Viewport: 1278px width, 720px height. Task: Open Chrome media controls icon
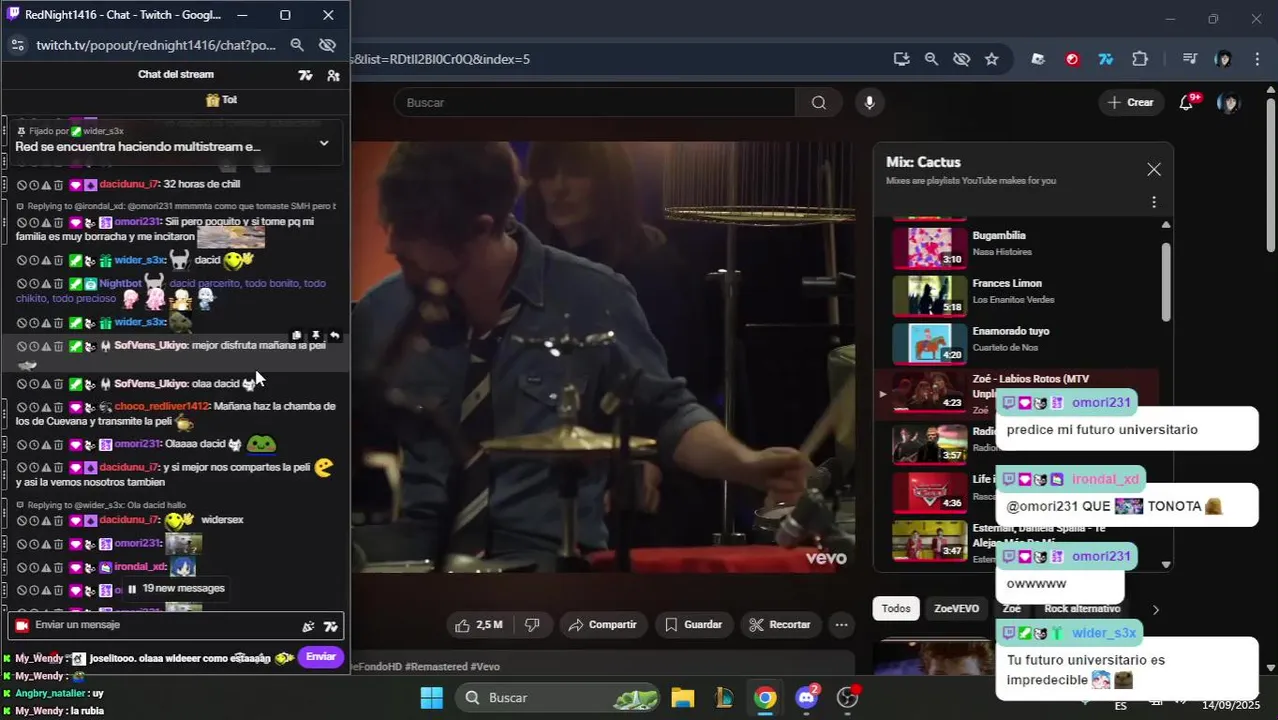click(x=1189, y=59)
